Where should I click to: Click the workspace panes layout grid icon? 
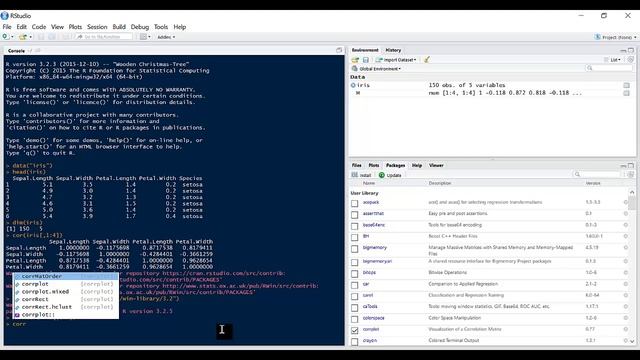[143, 37]
